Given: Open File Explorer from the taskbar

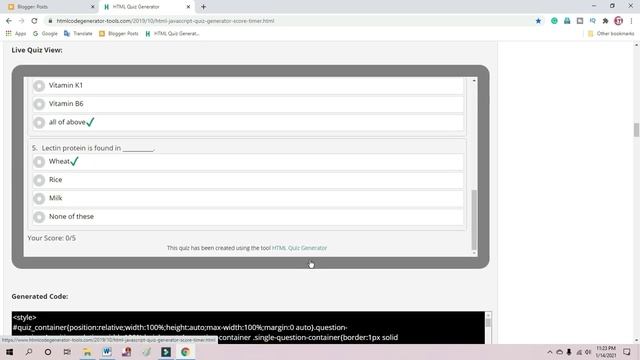Looking at the screenshot, I should coord(87,352).
